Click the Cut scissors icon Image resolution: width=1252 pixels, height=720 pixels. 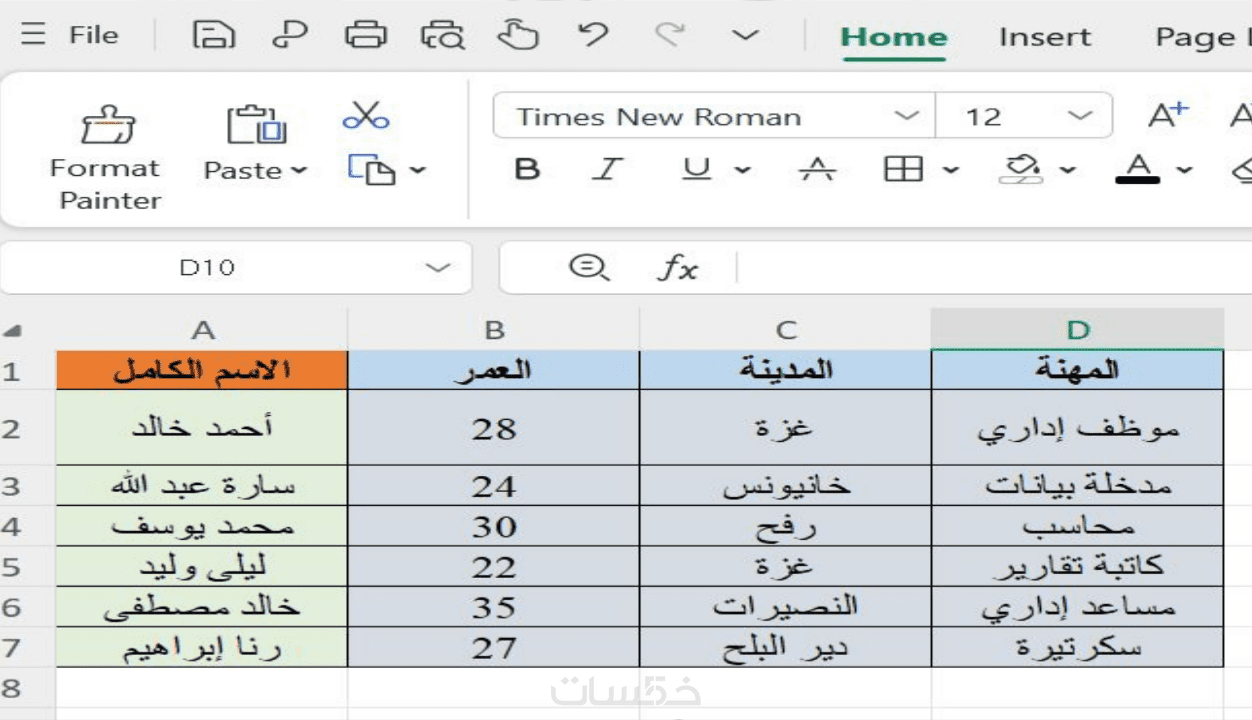click(x=365, y=115)
